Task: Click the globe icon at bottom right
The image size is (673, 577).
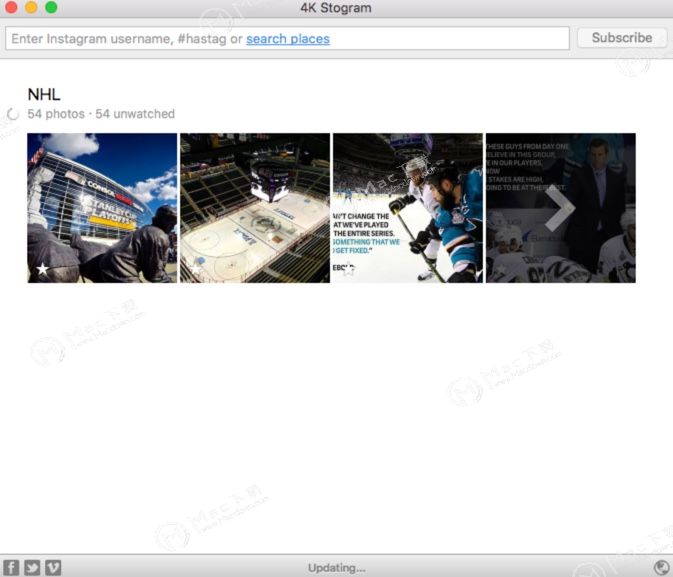Action: click(x=662, y=568)
